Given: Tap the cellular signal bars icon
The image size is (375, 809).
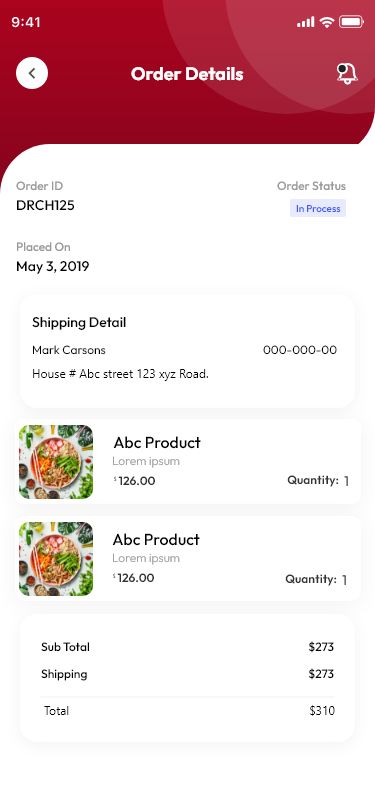Looking at the screenshot, I should (306, 22).
